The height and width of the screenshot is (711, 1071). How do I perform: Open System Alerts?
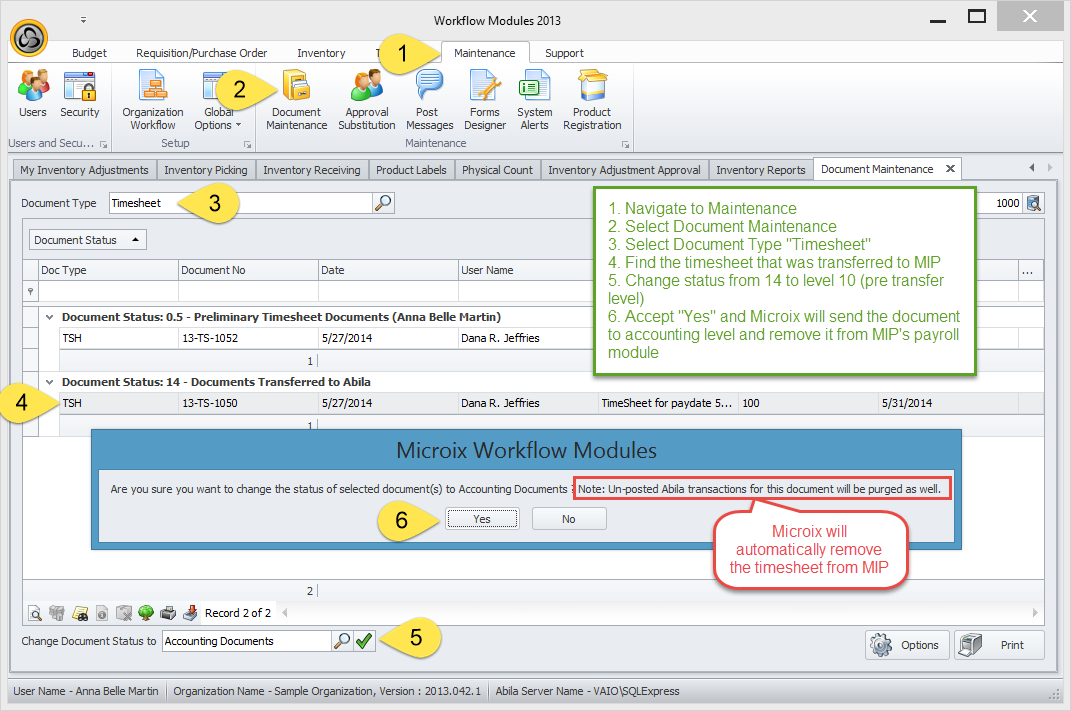point(535,101)
